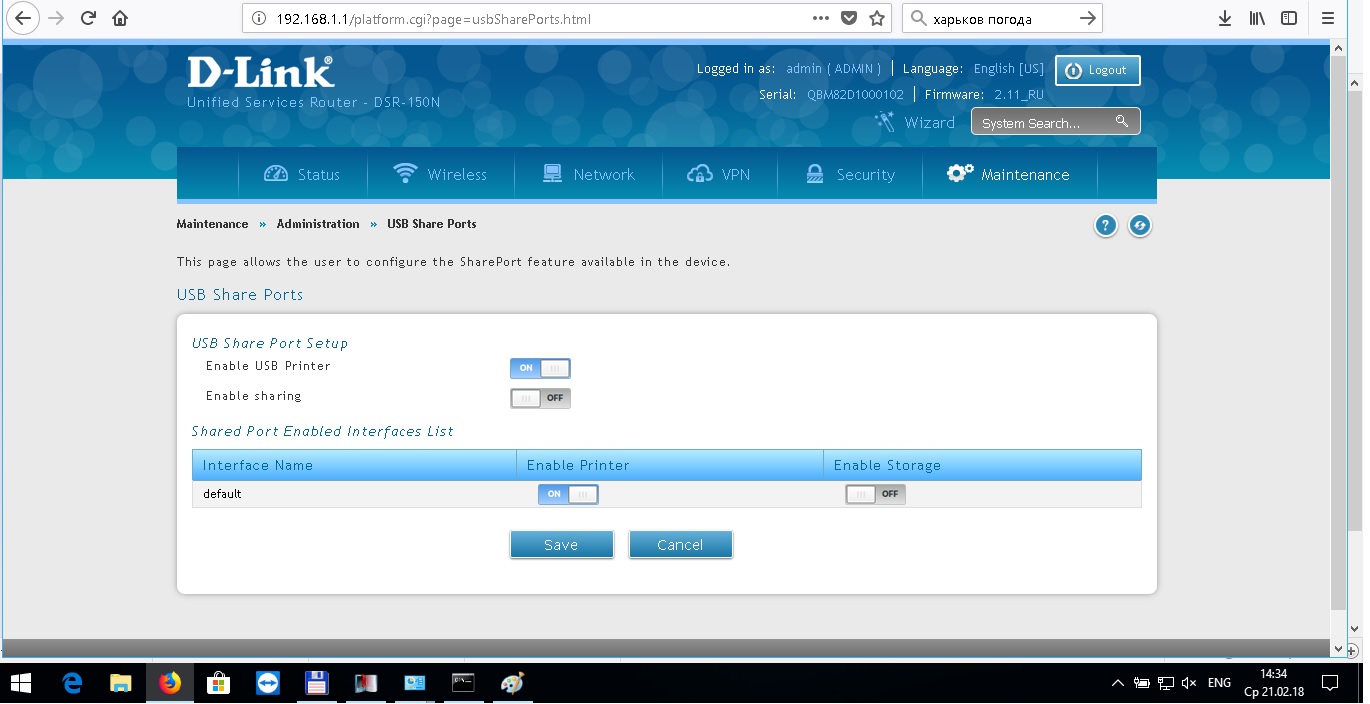Image resolution: width=1370 pixels, height=704 pixels.
Task: Click the Maintenance breadcrumb
Action: [x=212, y=224]
